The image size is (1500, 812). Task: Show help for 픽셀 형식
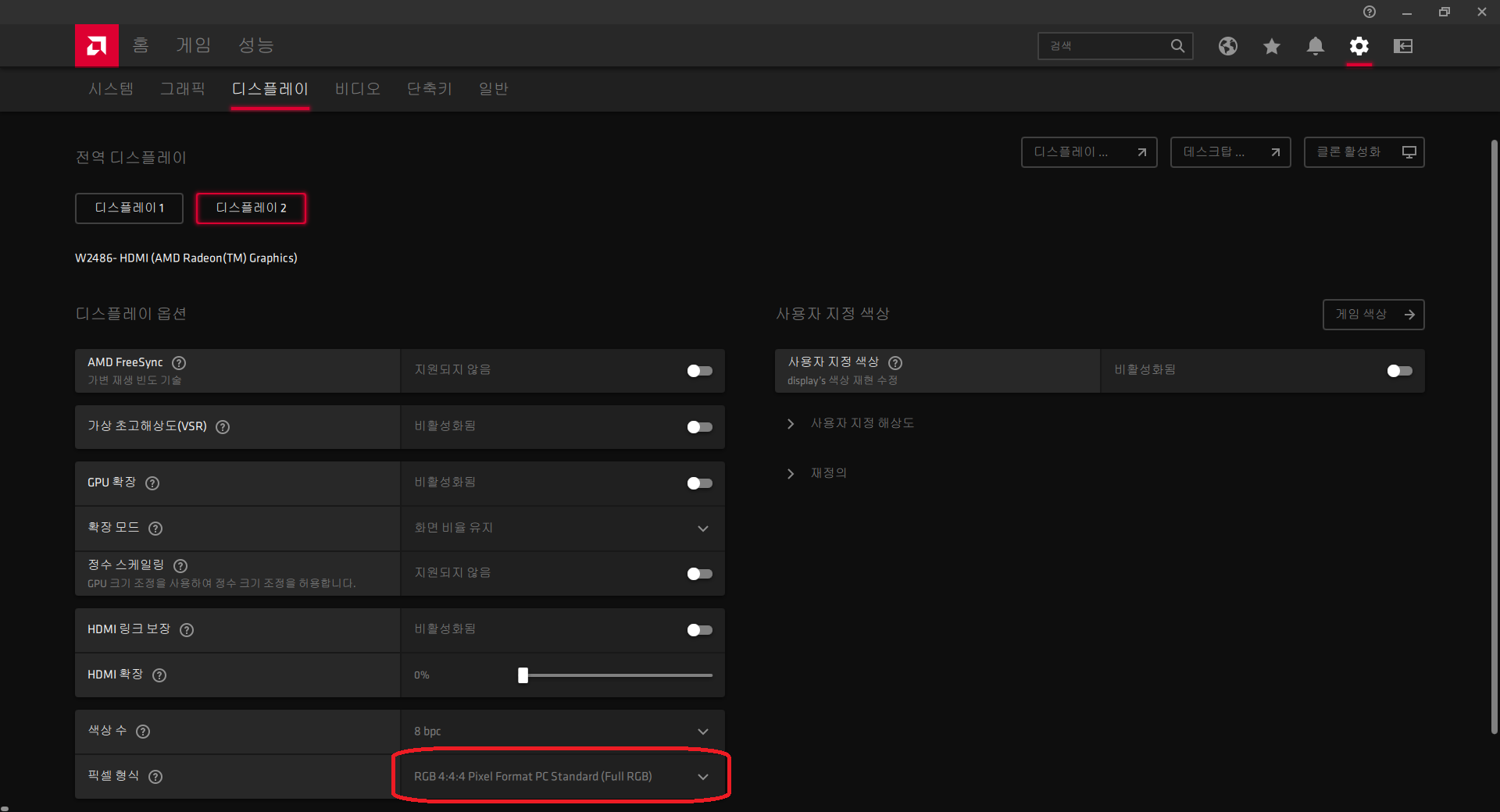pyautogui.click(x=155, y=777)
